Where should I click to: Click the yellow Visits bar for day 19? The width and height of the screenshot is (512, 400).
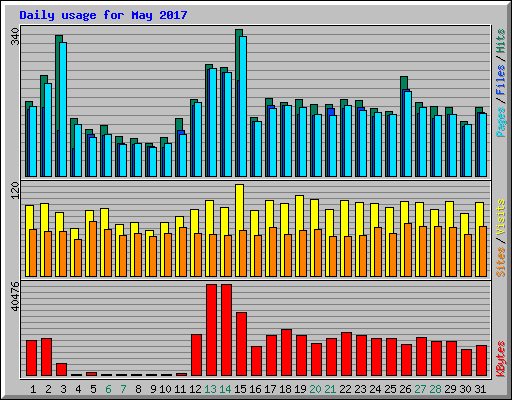coord(299,213)
